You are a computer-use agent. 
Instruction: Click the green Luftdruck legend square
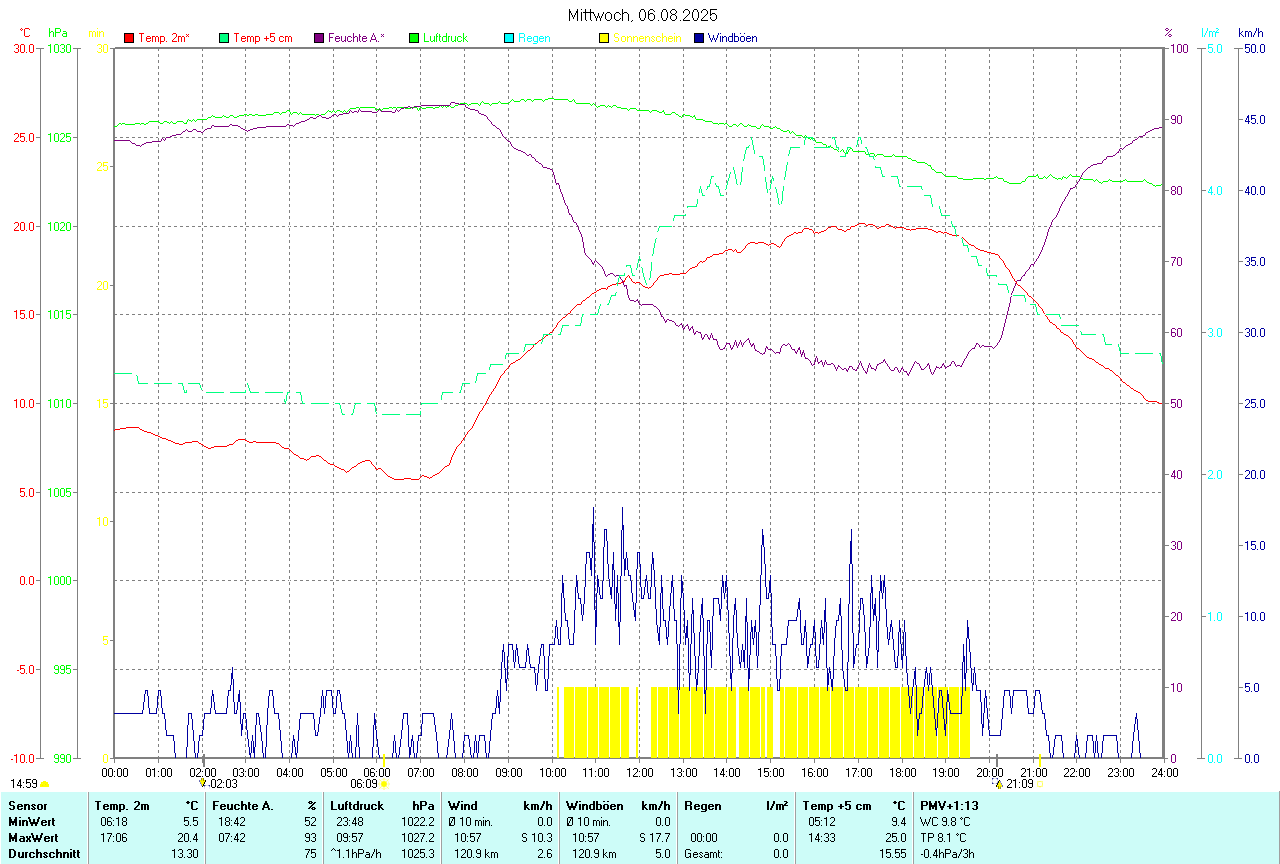414,38
